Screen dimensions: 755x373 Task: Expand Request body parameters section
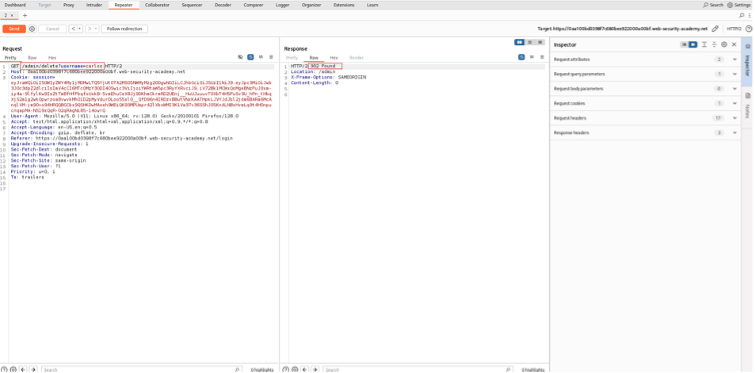[x=645, y=89]
